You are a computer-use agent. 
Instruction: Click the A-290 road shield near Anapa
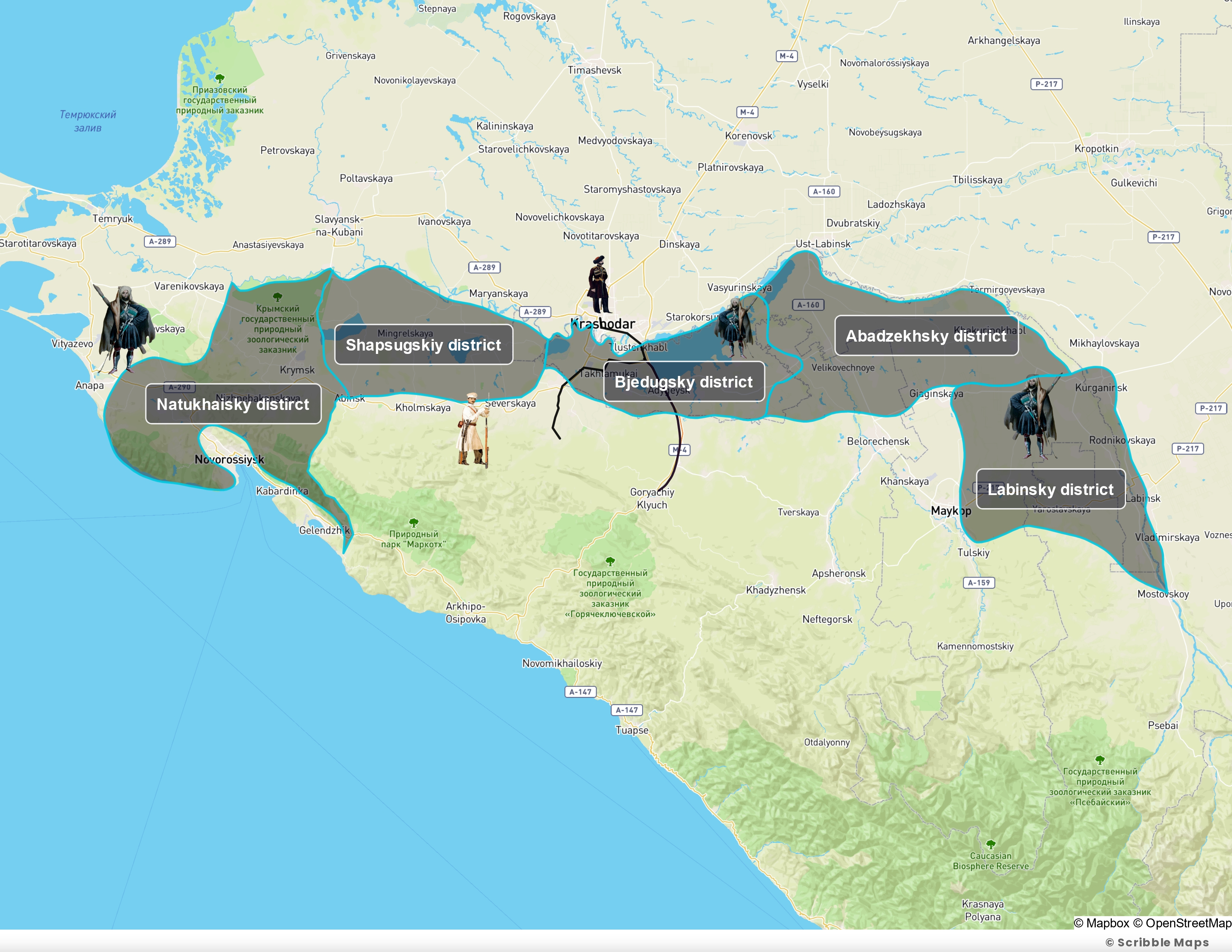pyautogui.click(x=179, y=387)
